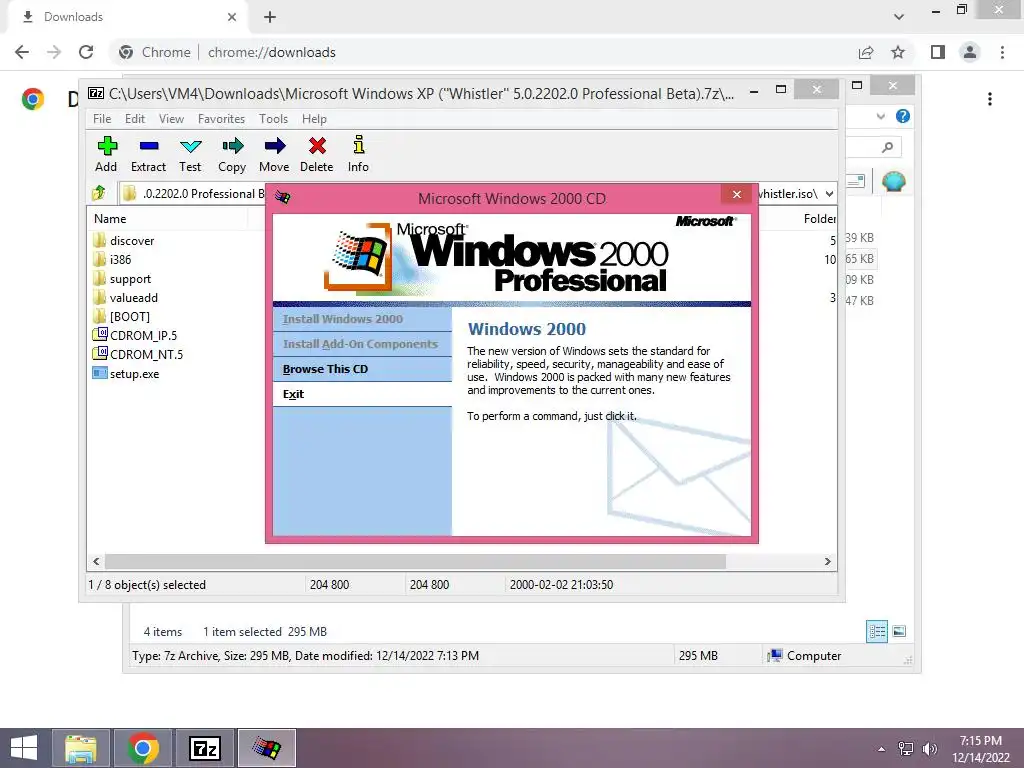Open Chrome side panel icon

tap(938, 52)
